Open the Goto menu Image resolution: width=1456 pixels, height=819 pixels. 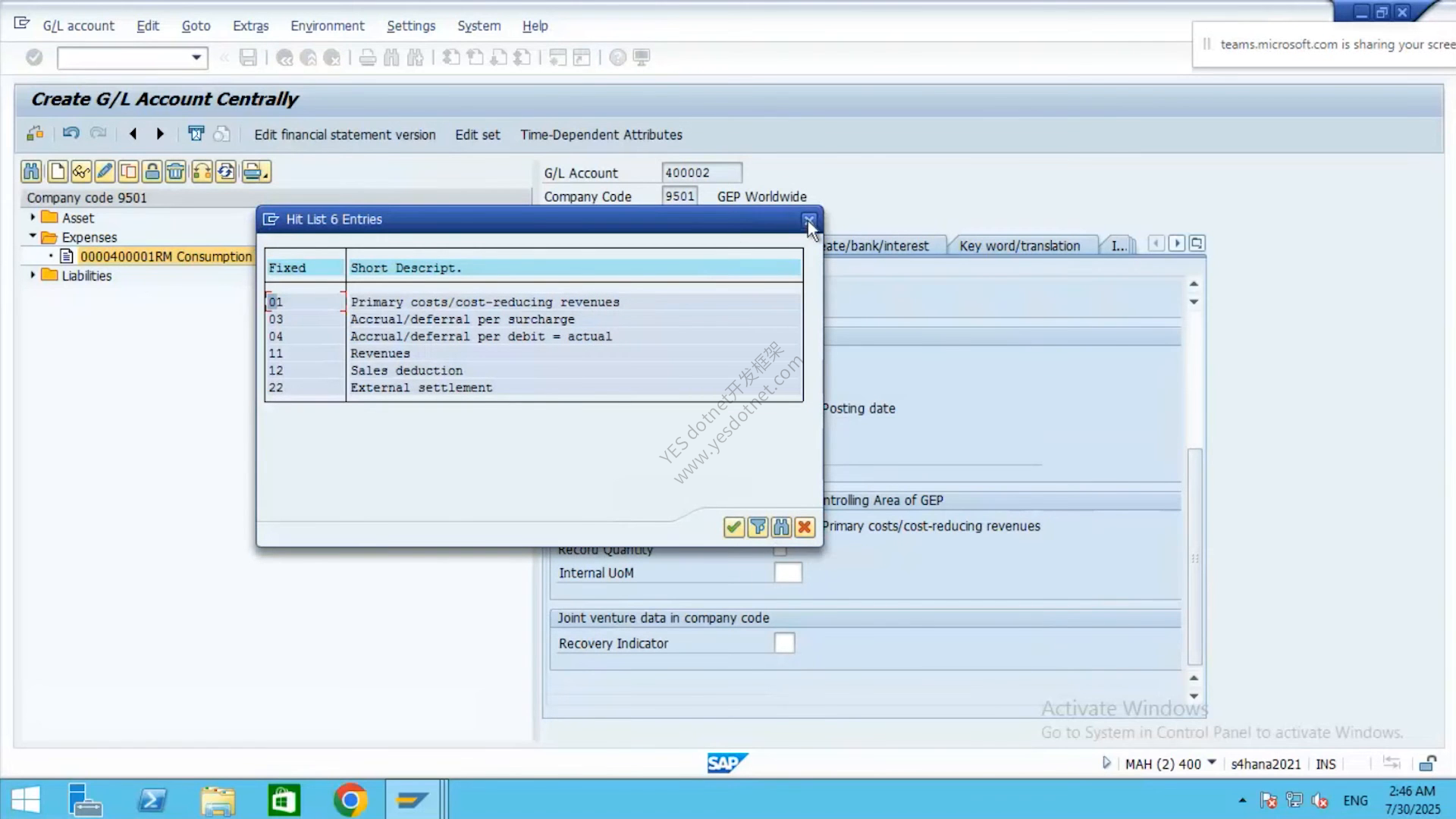pyautogui.click(x=196, y=26)
